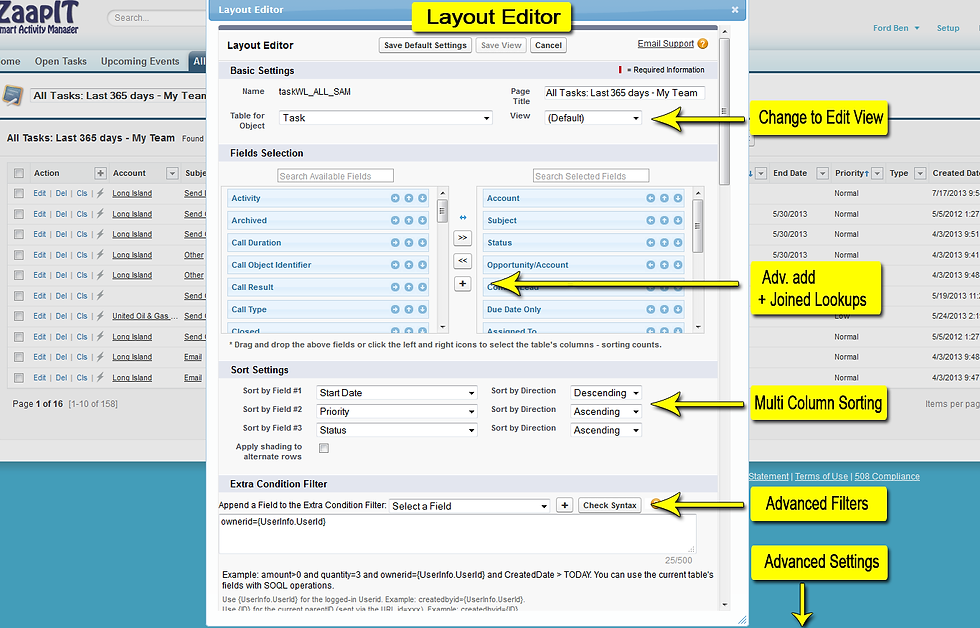Click the up-arrow icon on the Activity field
980x628 pixels.
(x=409, y=198)
